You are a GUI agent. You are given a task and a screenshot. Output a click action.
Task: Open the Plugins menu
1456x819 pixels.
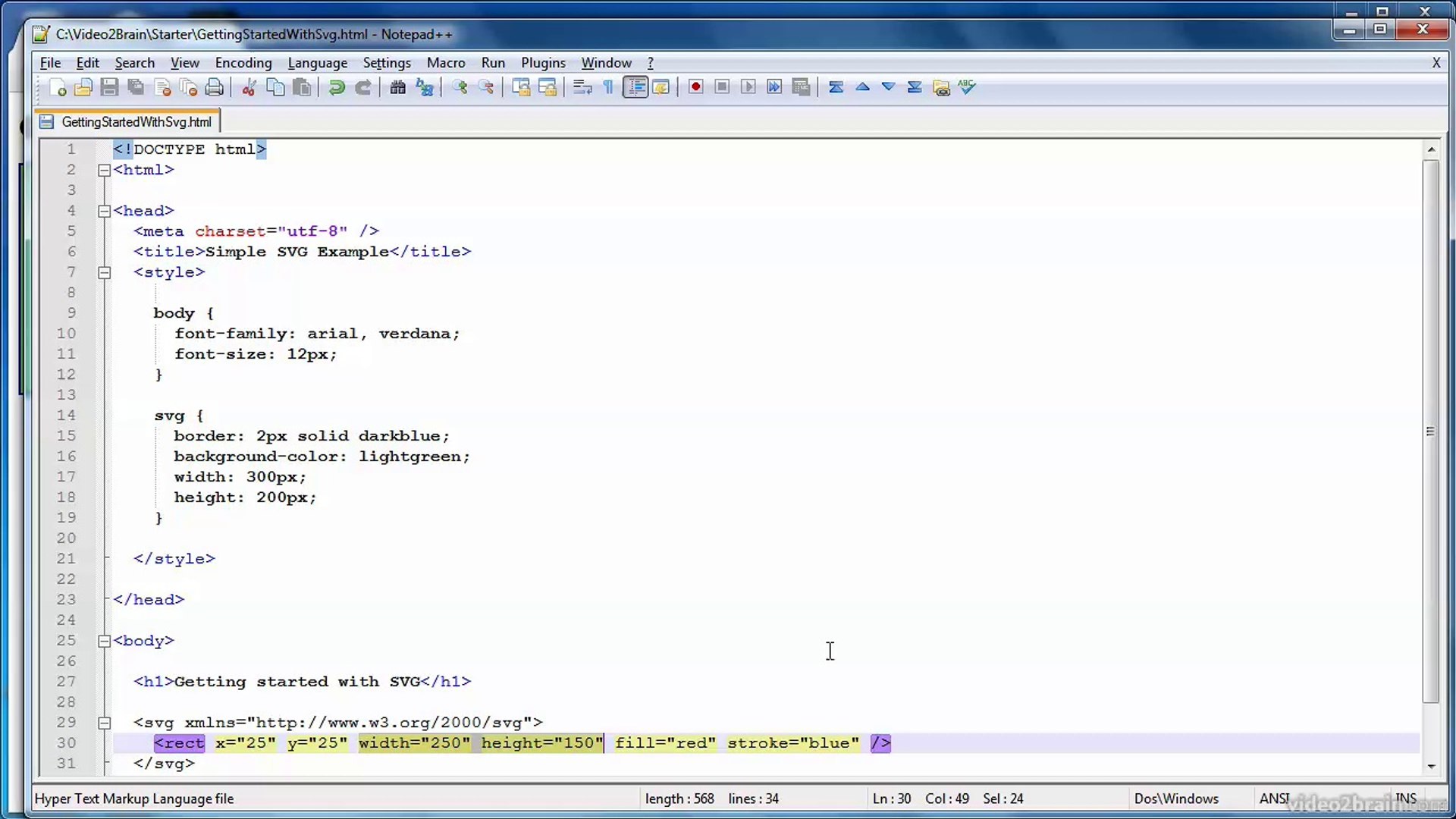(543, 63)
